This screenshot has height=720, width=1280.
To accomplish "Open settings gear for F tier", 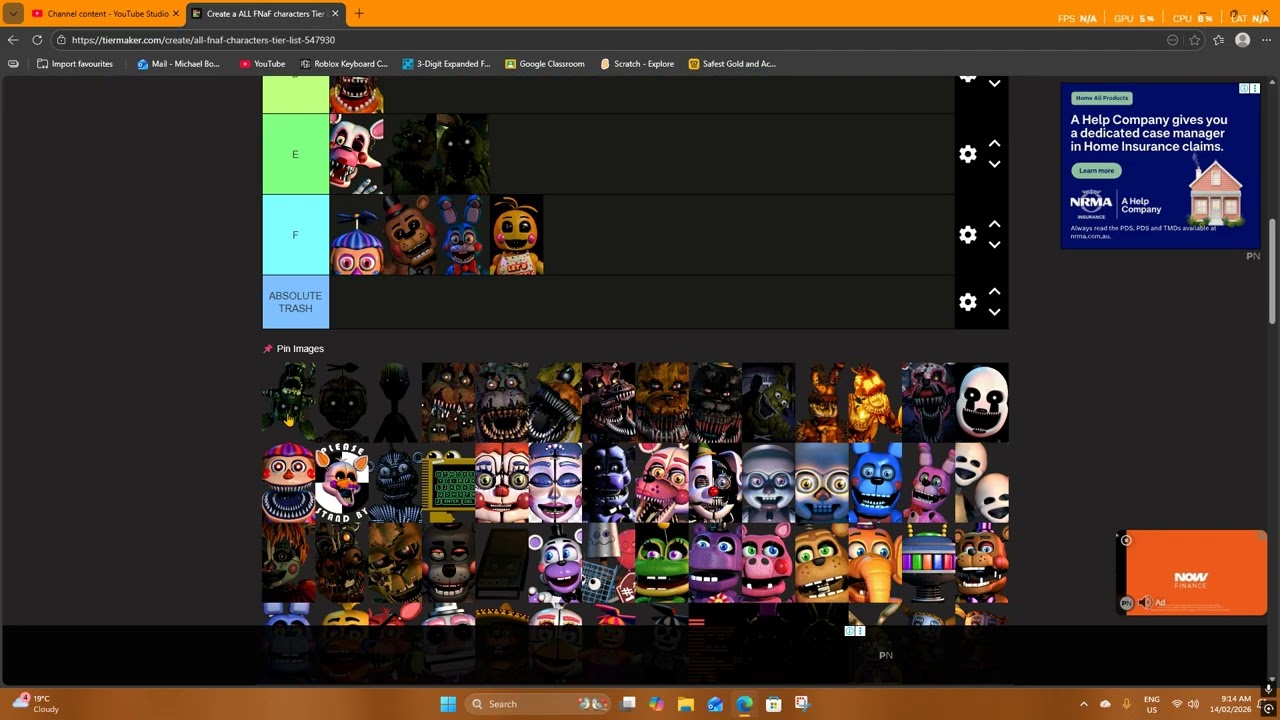I will (x=967, y=235).
